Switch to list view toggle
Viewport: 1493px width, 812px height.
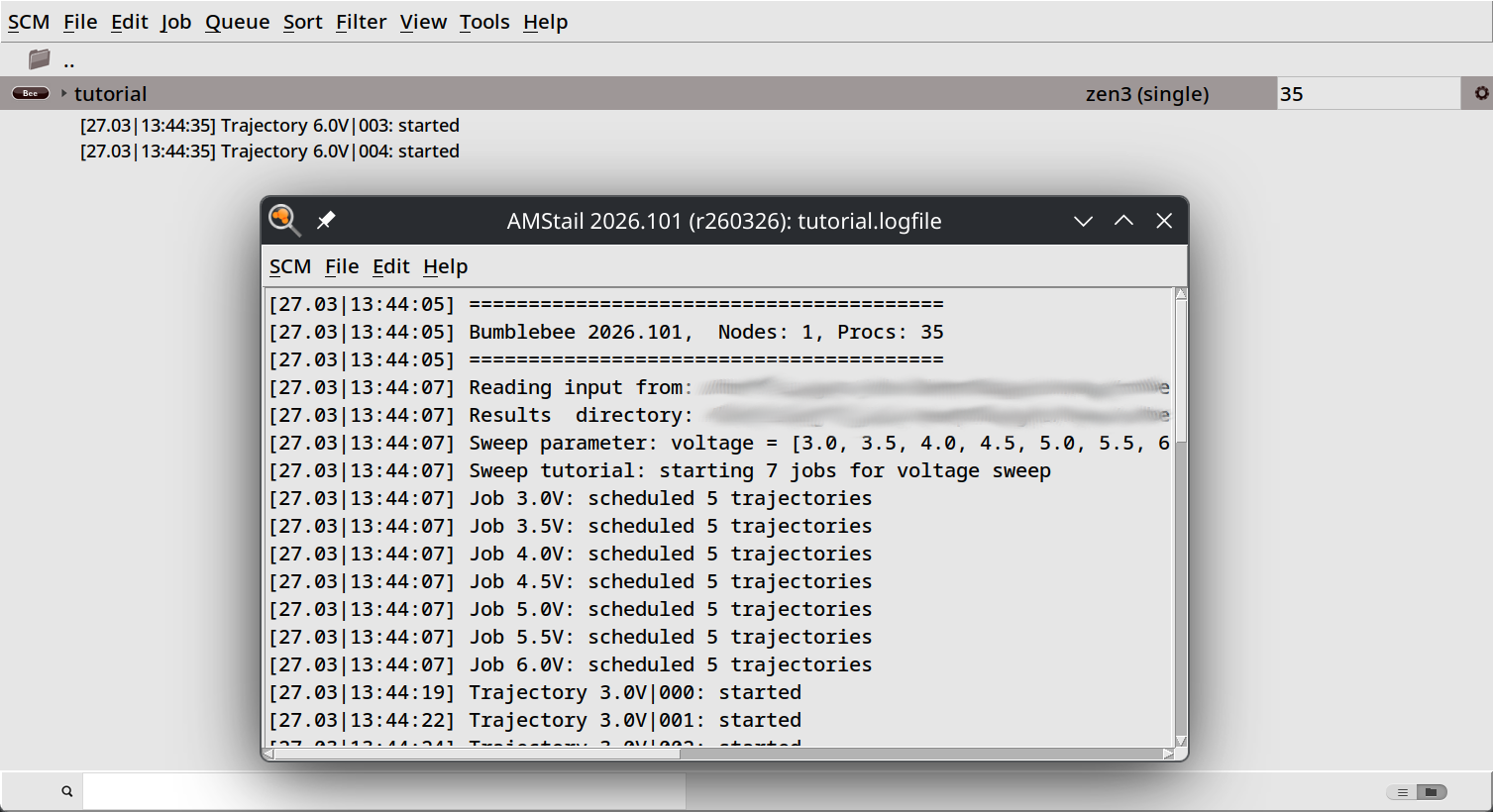point(1402,792)
